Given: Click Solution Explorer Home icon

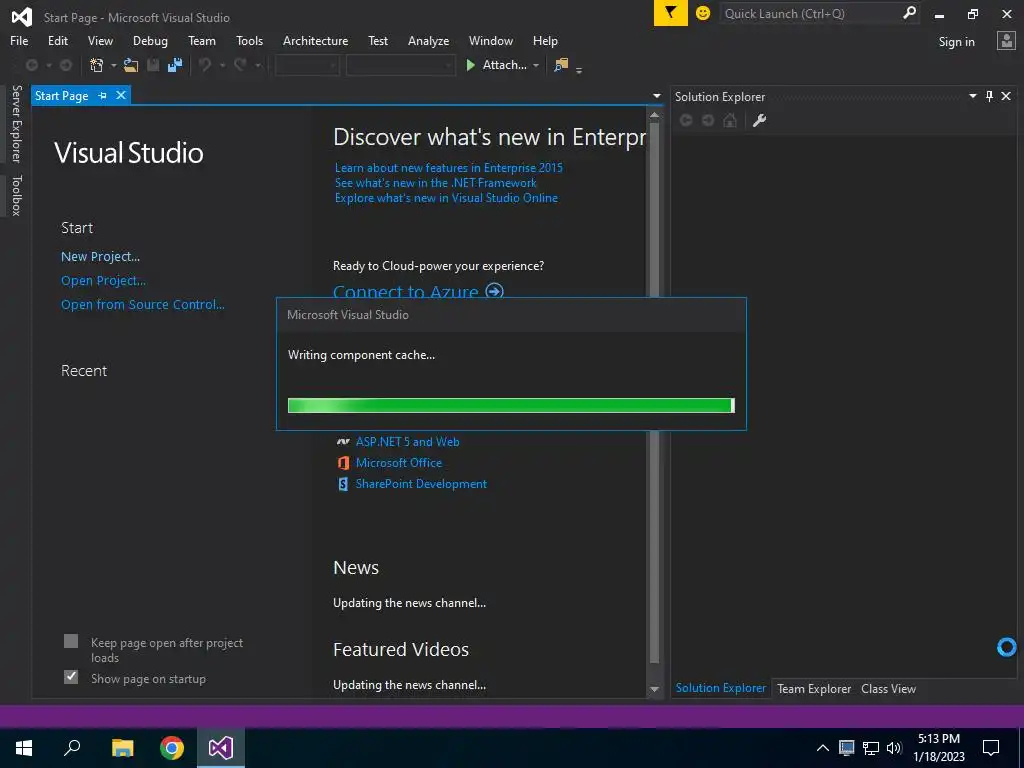Looking at the screenshot, I should (x=730, y=120).
